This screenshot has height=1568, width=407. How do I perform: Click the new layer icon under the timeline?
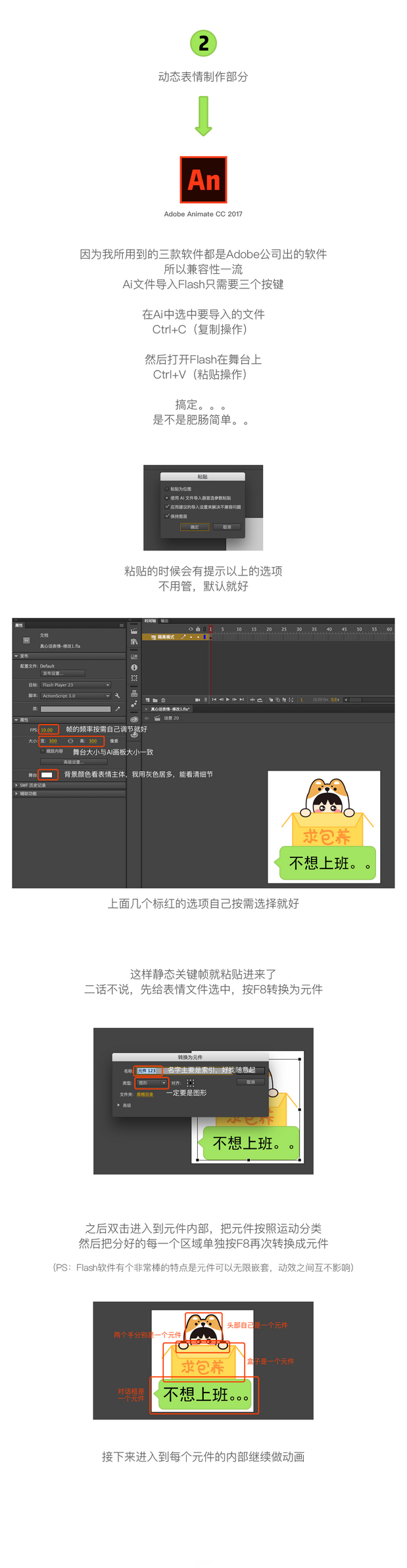pos(147,700)
